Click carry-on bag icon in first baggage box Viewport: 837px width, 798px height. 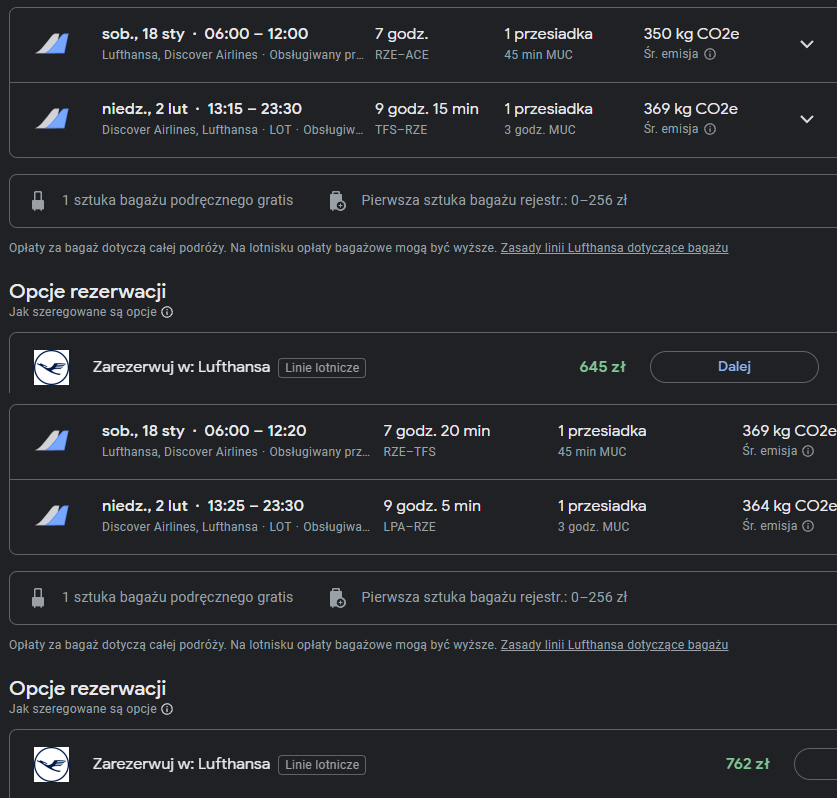click(x=38, y=201)
